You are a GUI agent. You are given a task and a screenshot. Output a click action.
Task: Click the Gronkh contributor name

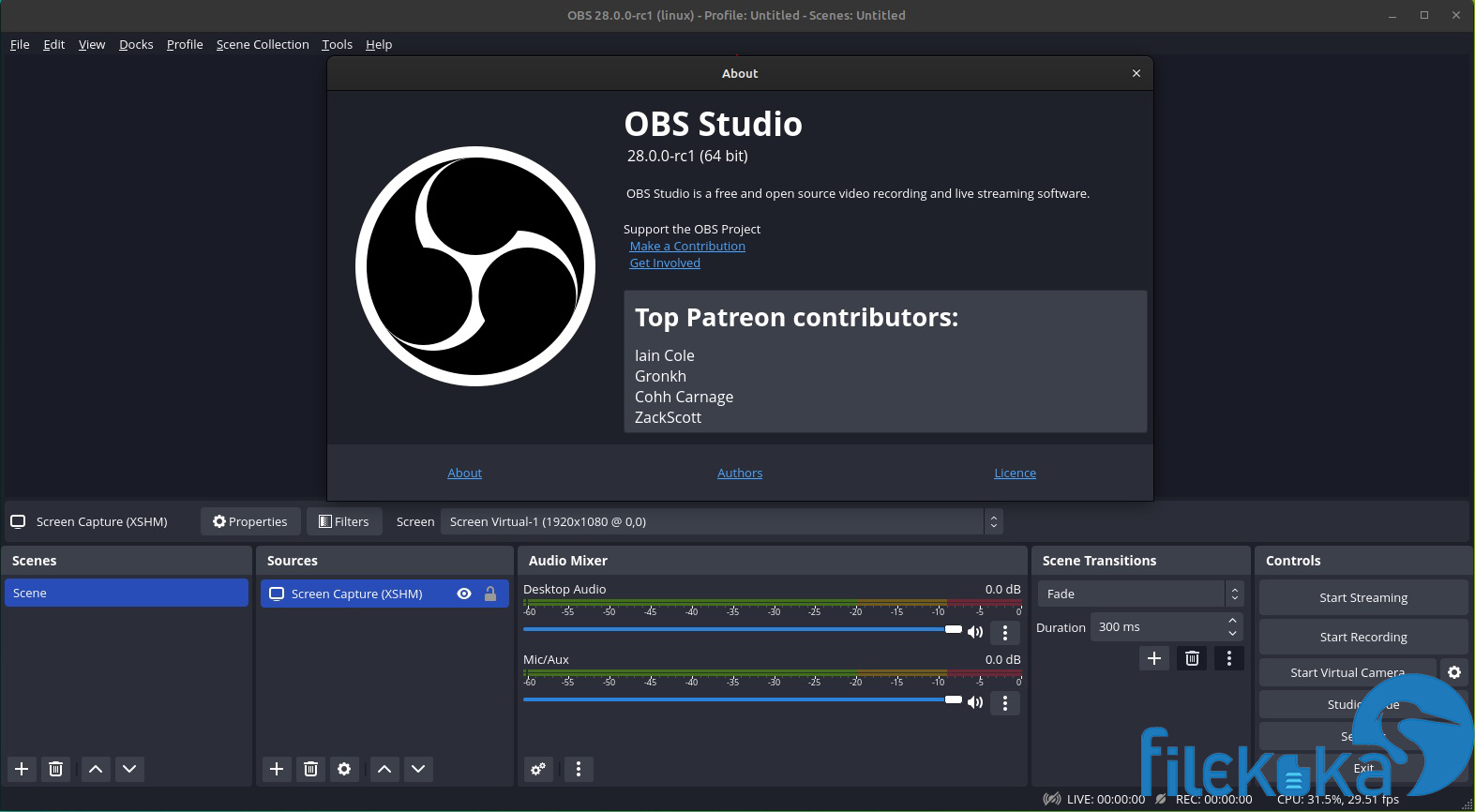pos(660,376)
